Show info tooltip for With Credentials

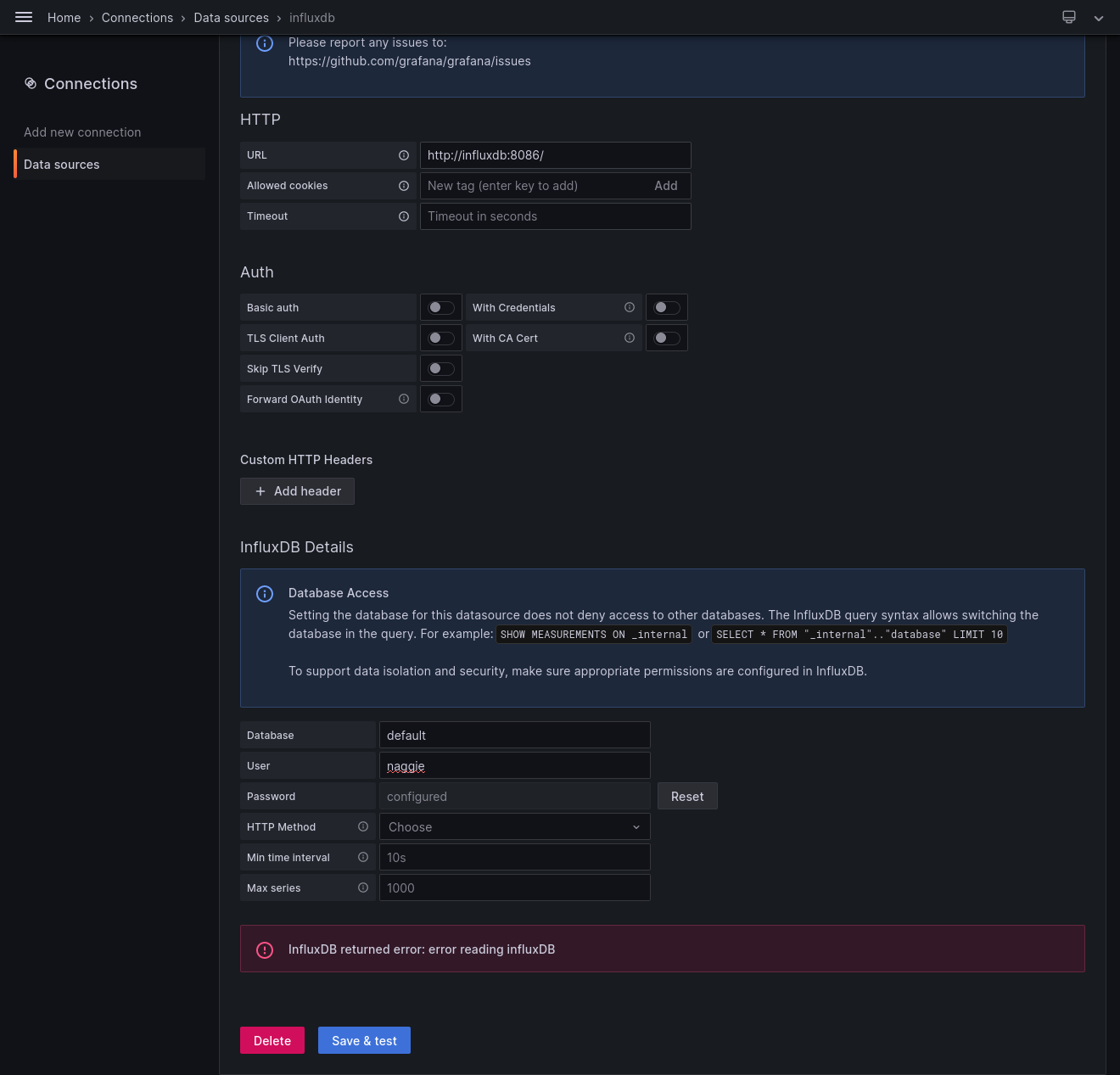[x=630, y=308]
